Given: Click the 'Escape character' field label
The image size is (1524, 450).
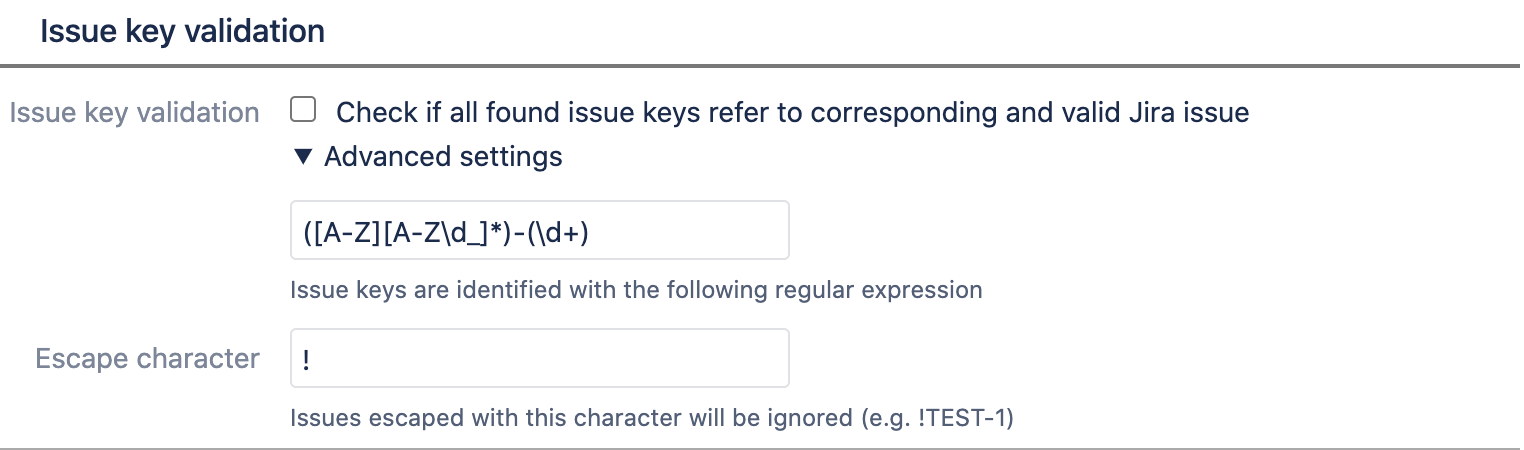Looking at the screenshot, I should [148, 358].
